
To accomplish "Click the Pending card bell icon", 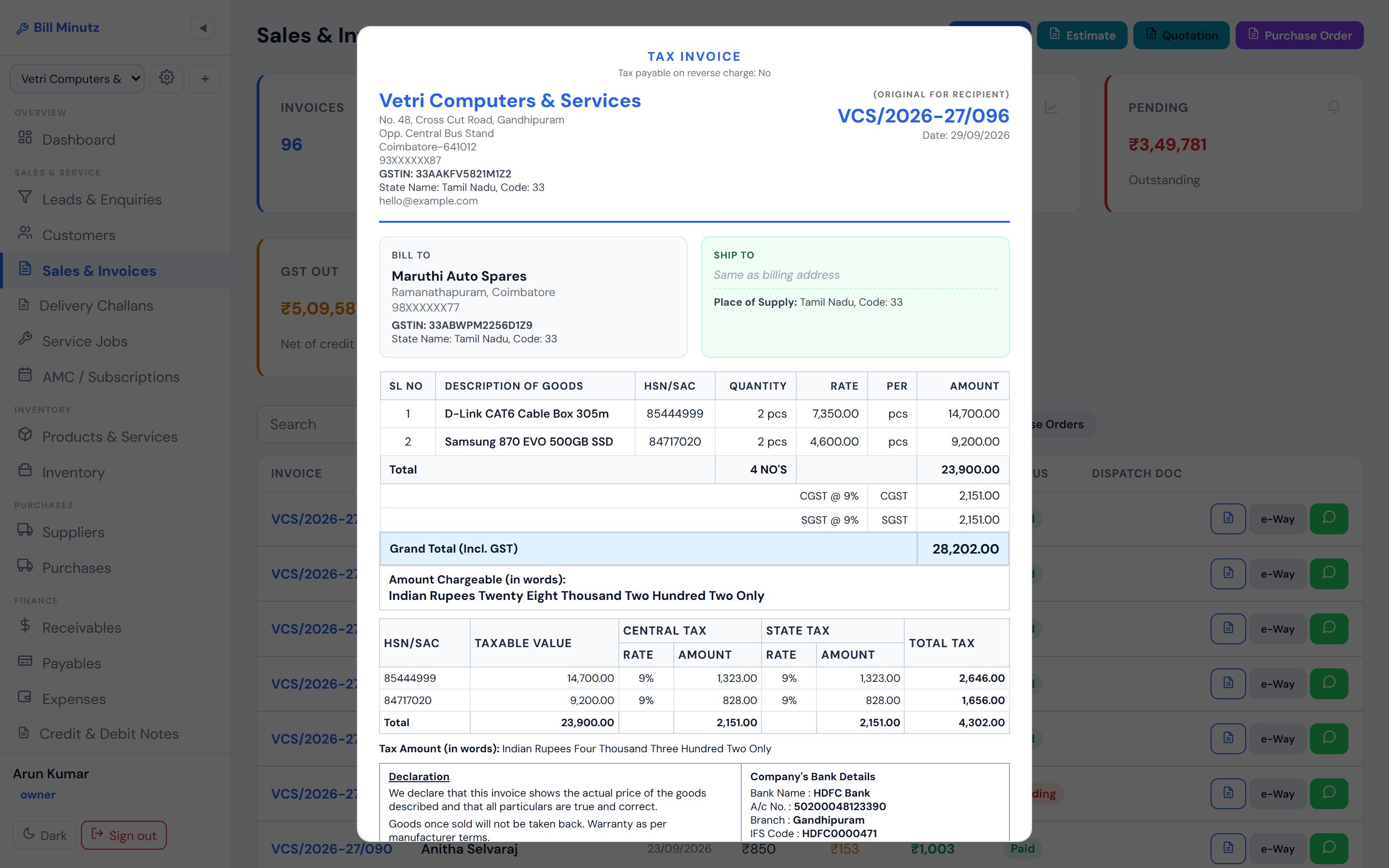I will tap(1334, 107).
